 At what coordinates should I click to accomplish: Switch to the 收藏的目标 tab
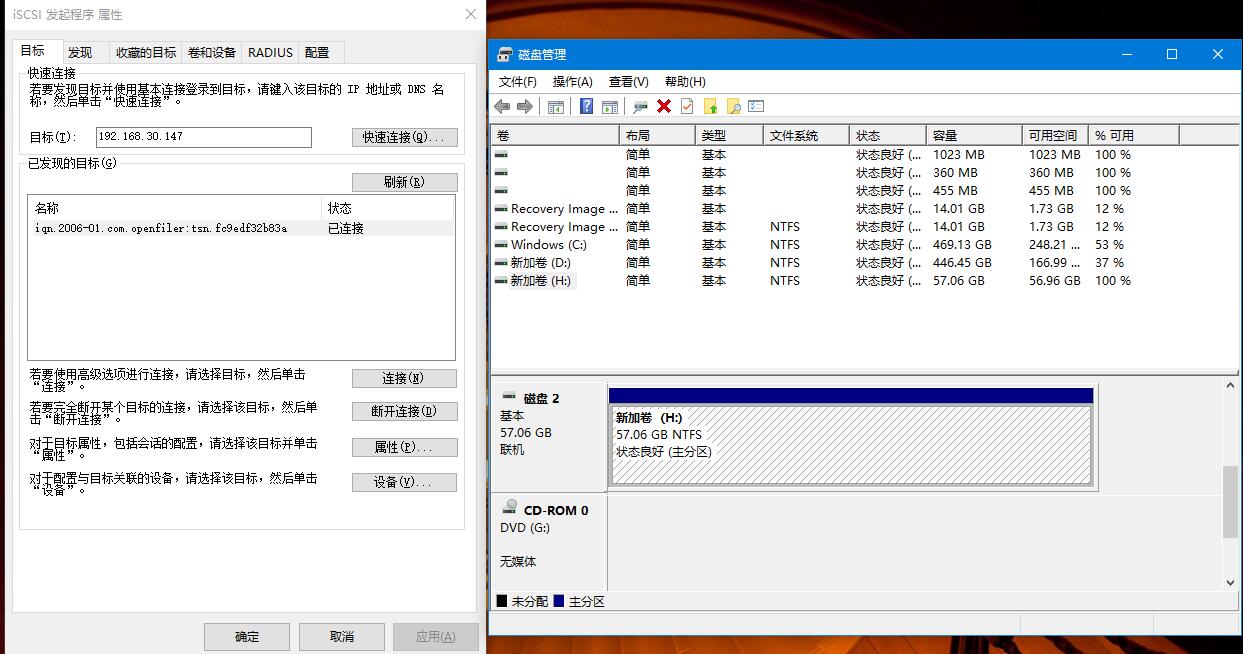(x=146, y=52)
